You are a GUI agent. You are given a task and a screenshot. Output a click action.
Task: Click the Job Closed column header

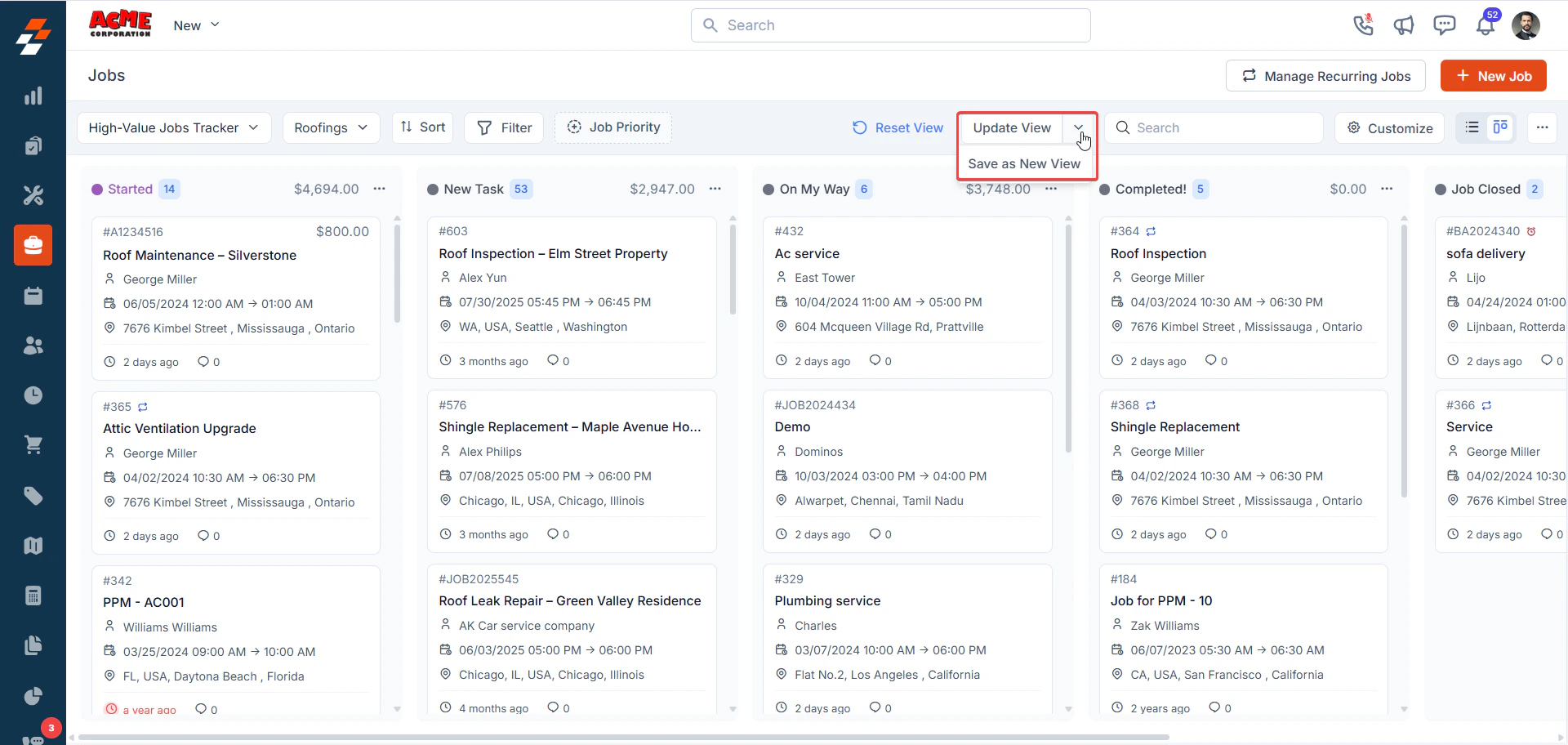pyautogui.click(x=1486, y=189)
